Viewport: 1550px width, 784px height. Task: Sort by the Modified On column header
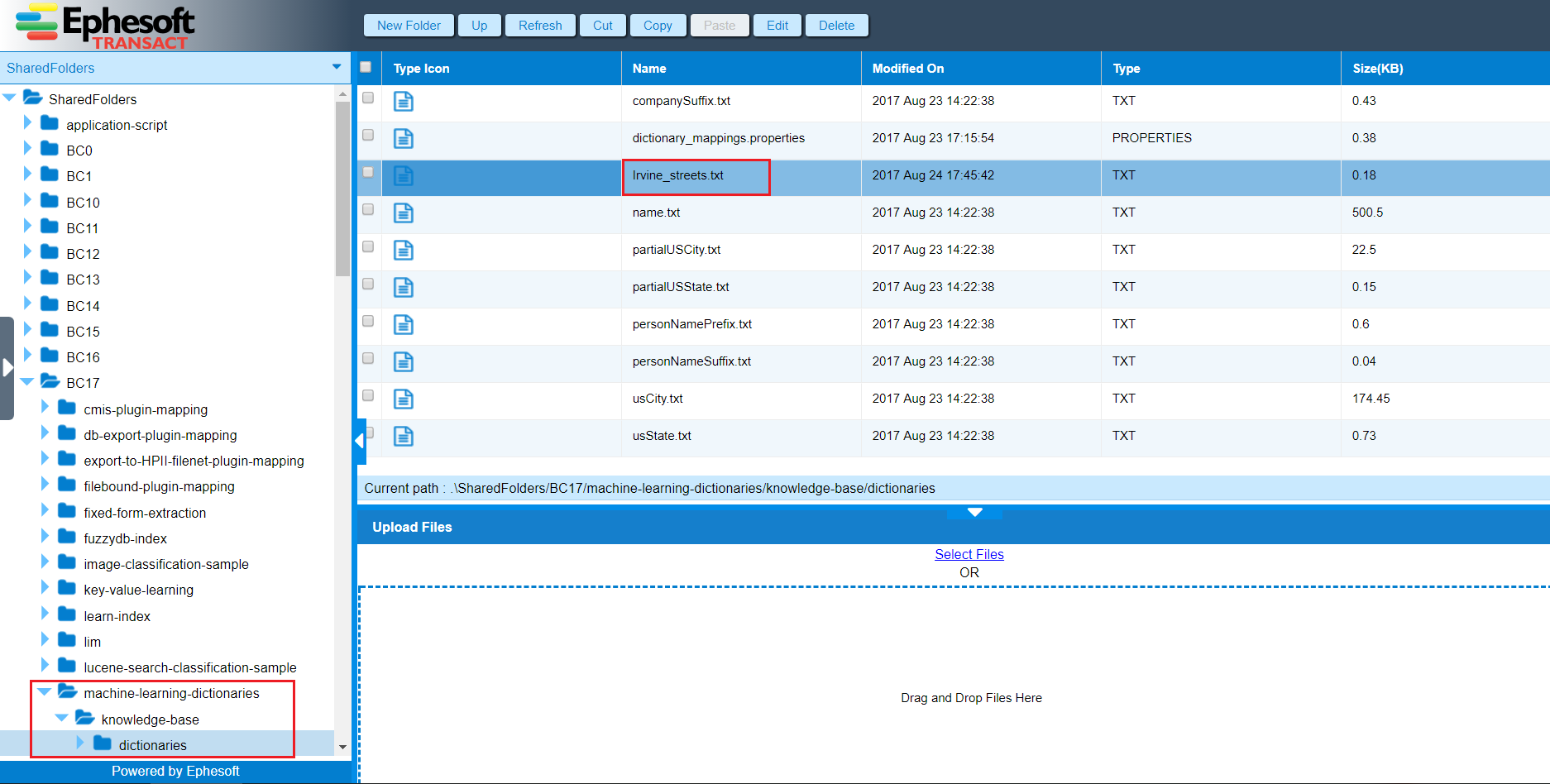(981, 69)
